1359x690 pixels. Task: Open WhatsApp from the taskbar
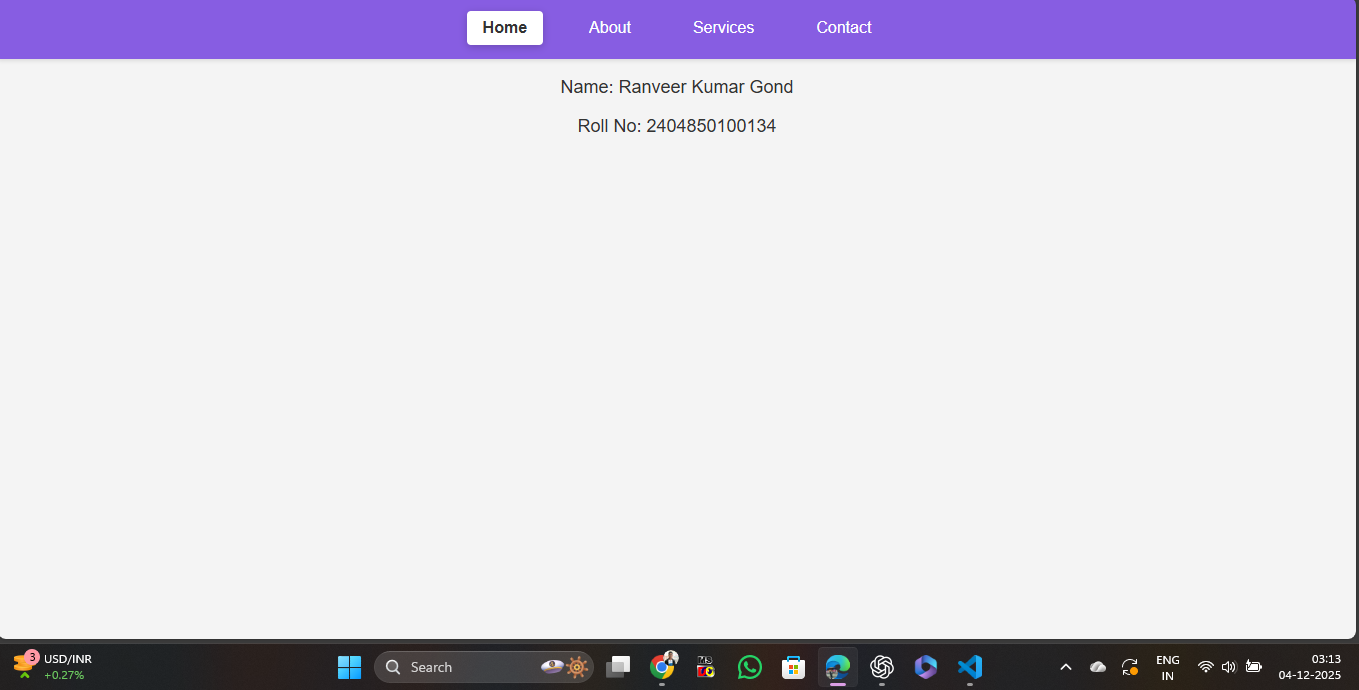pyautogui.click(x=749, y=667)
